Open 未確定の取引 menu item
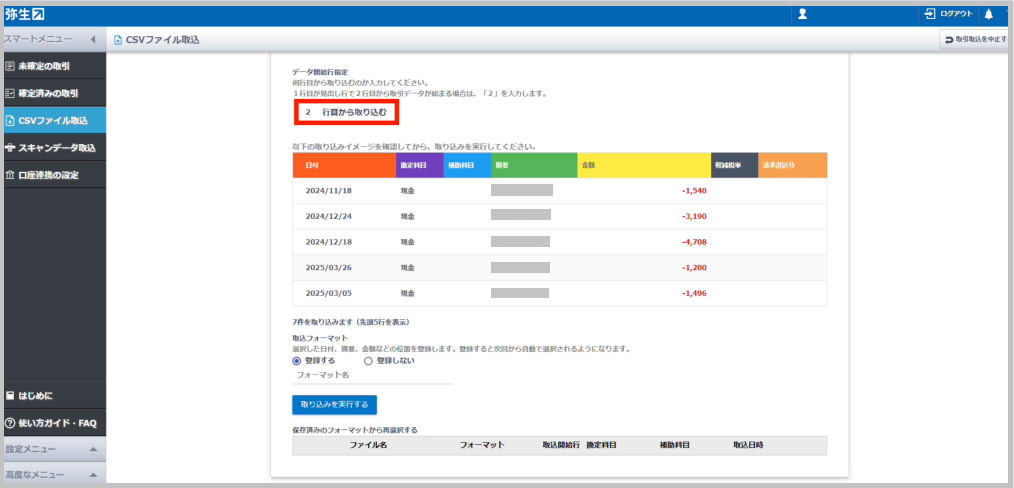1014x488 pixels. (x=55, y=66)
